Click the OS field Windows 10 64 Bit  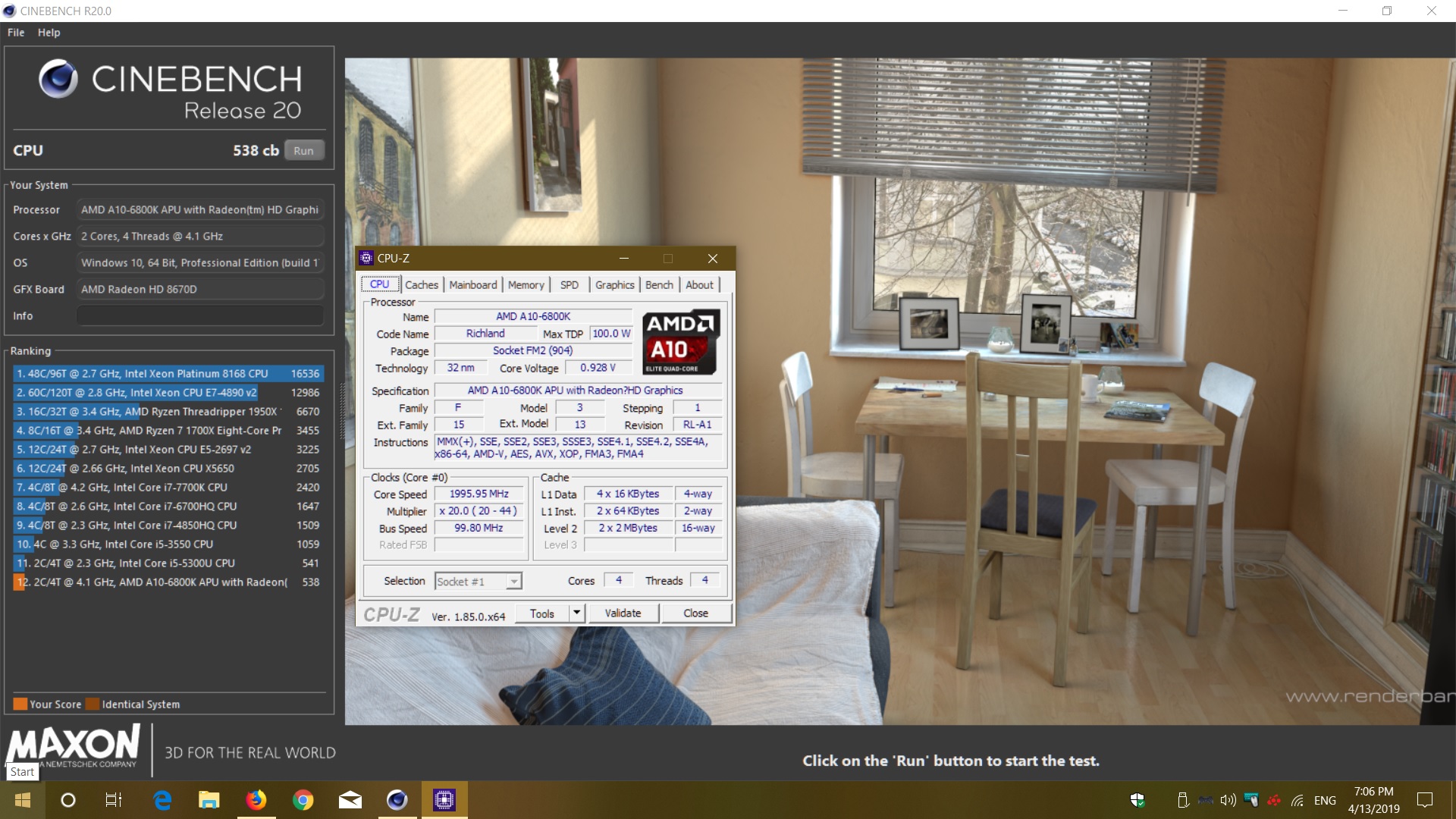pos(200,262)
